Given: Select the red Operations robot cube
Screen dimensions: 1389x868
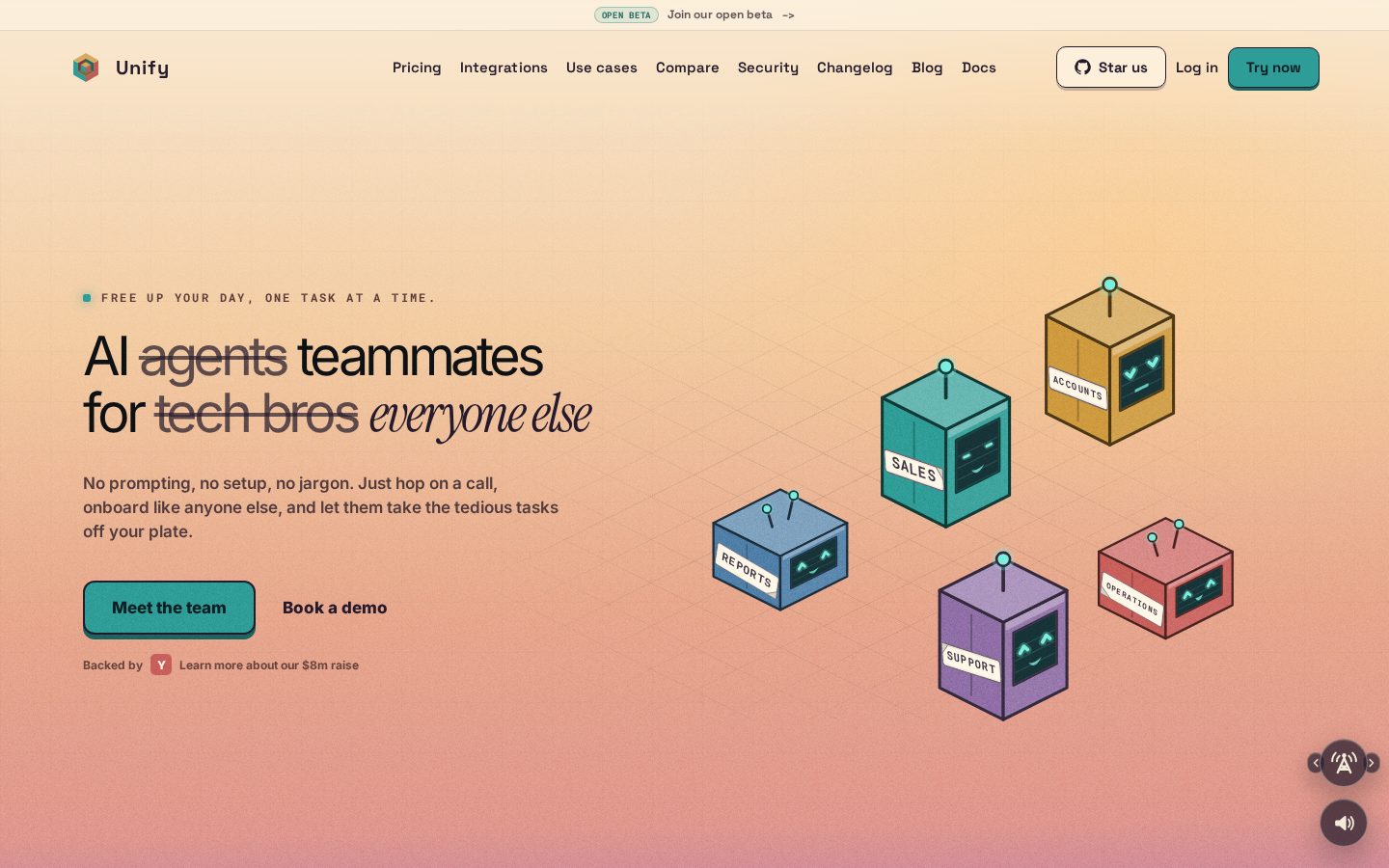Looking at the screenshot, I should click(1165, 579).
